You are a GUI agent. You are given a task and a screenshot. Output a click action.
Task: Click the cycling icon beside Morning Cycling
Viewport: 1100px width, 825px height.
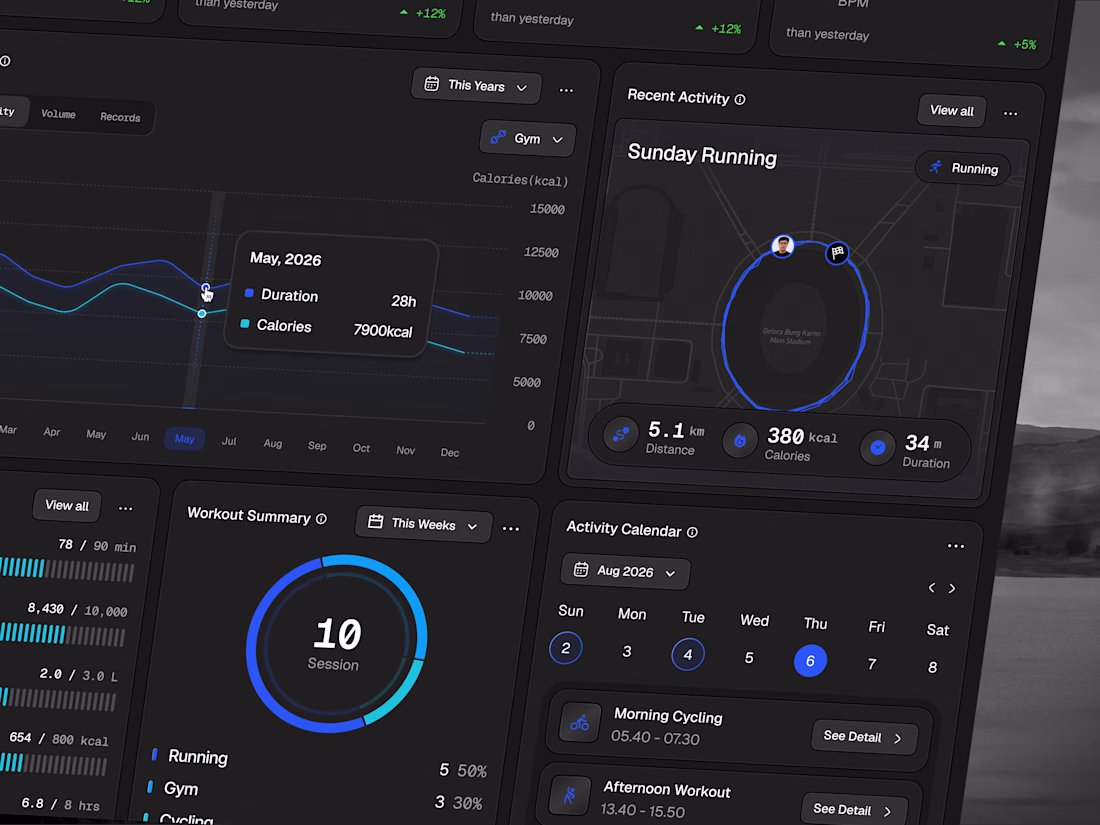579,723
